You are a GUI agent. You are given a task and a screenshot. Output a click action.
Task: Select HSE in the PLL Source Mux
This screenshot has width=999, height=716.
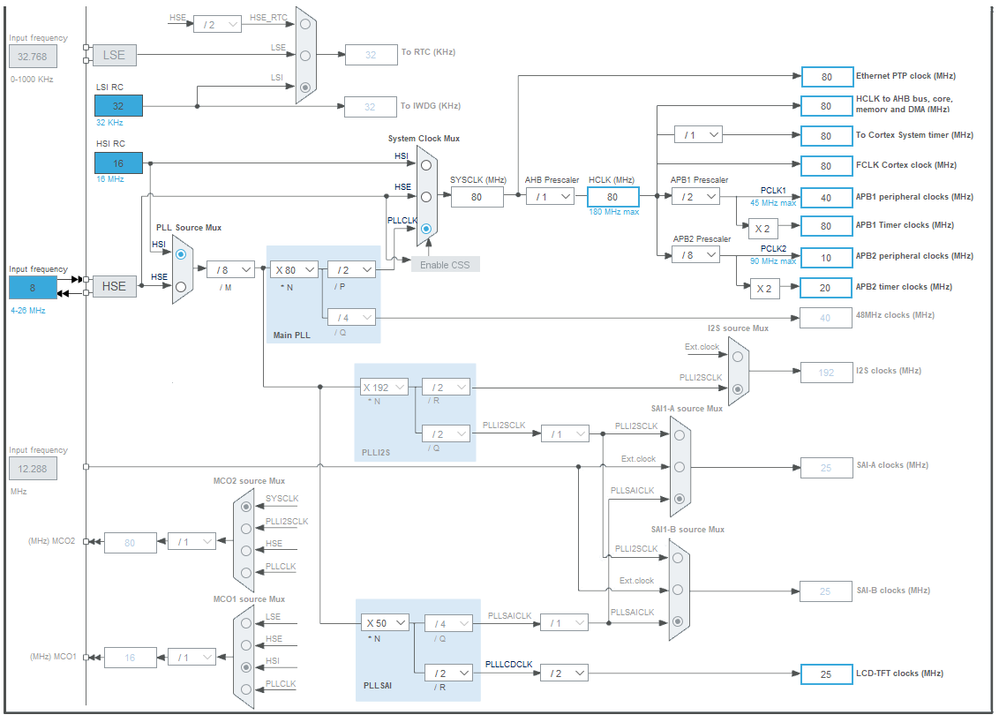click(181, 287)
